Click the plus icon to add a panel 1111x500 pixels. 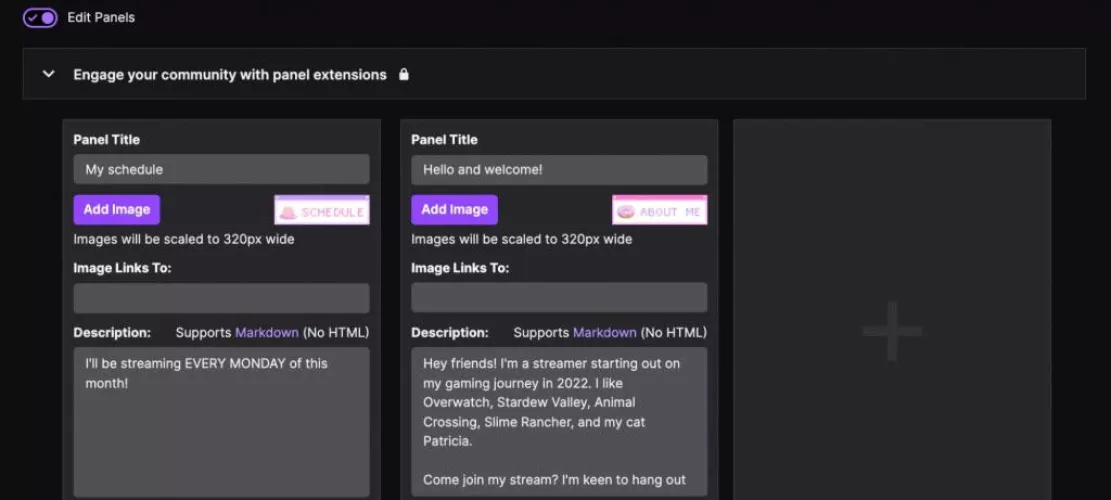pyautogui.click(x=891, y=331)
